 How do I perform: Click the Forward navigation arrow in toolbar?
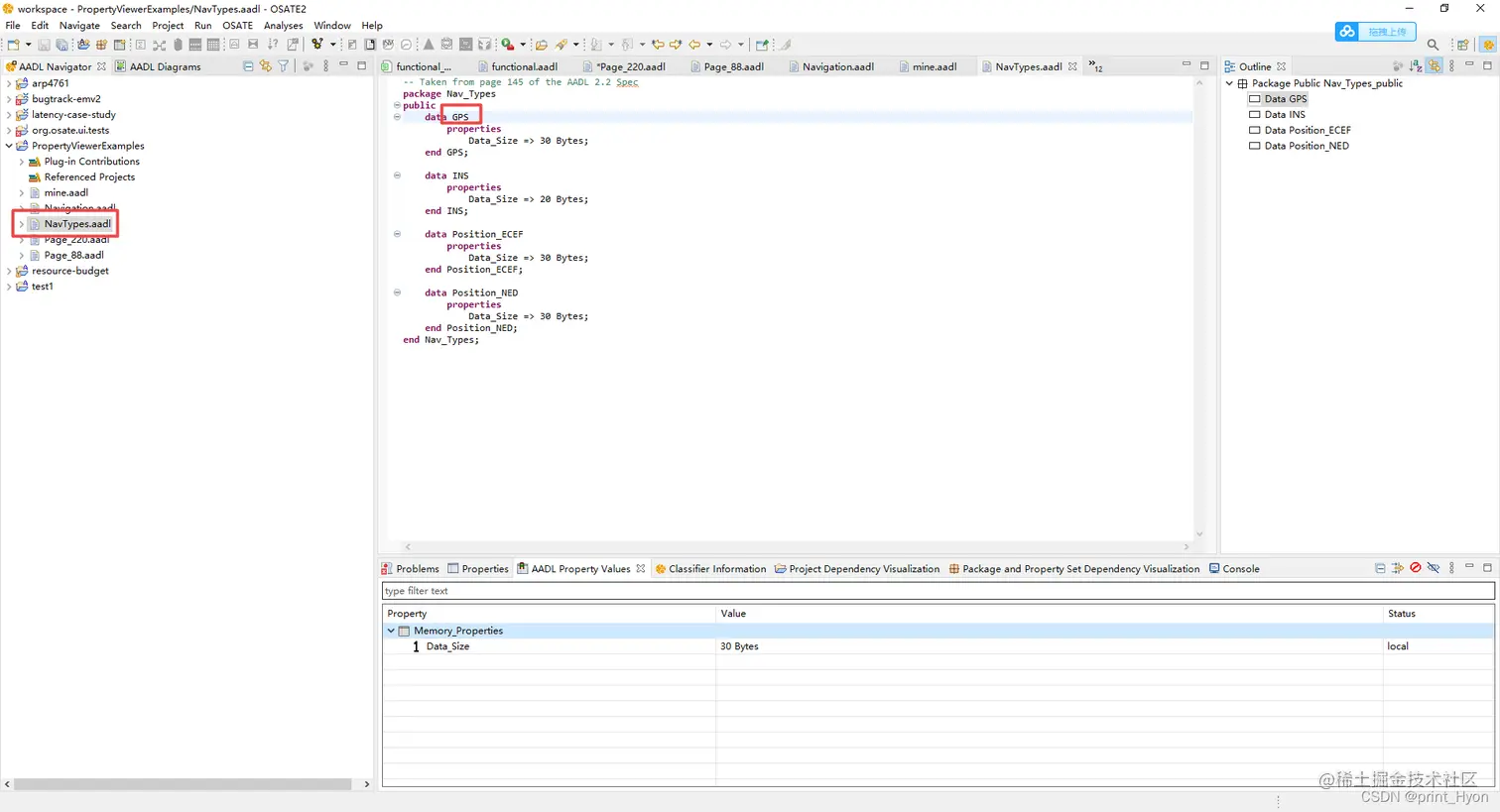tap(725, 45)
